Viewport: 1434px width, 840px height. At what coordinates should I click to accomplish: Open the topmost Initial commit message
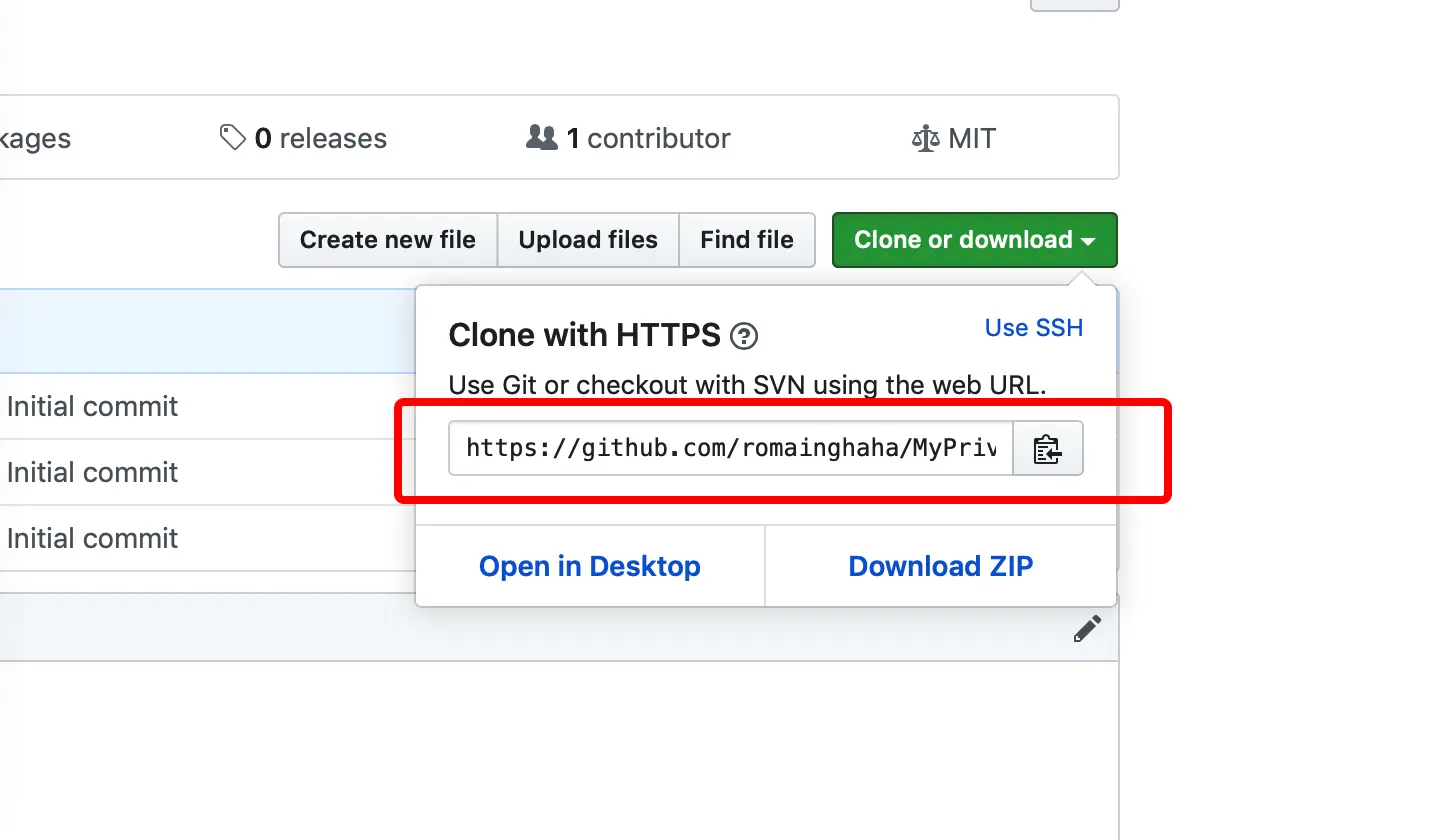coord(92,406)
